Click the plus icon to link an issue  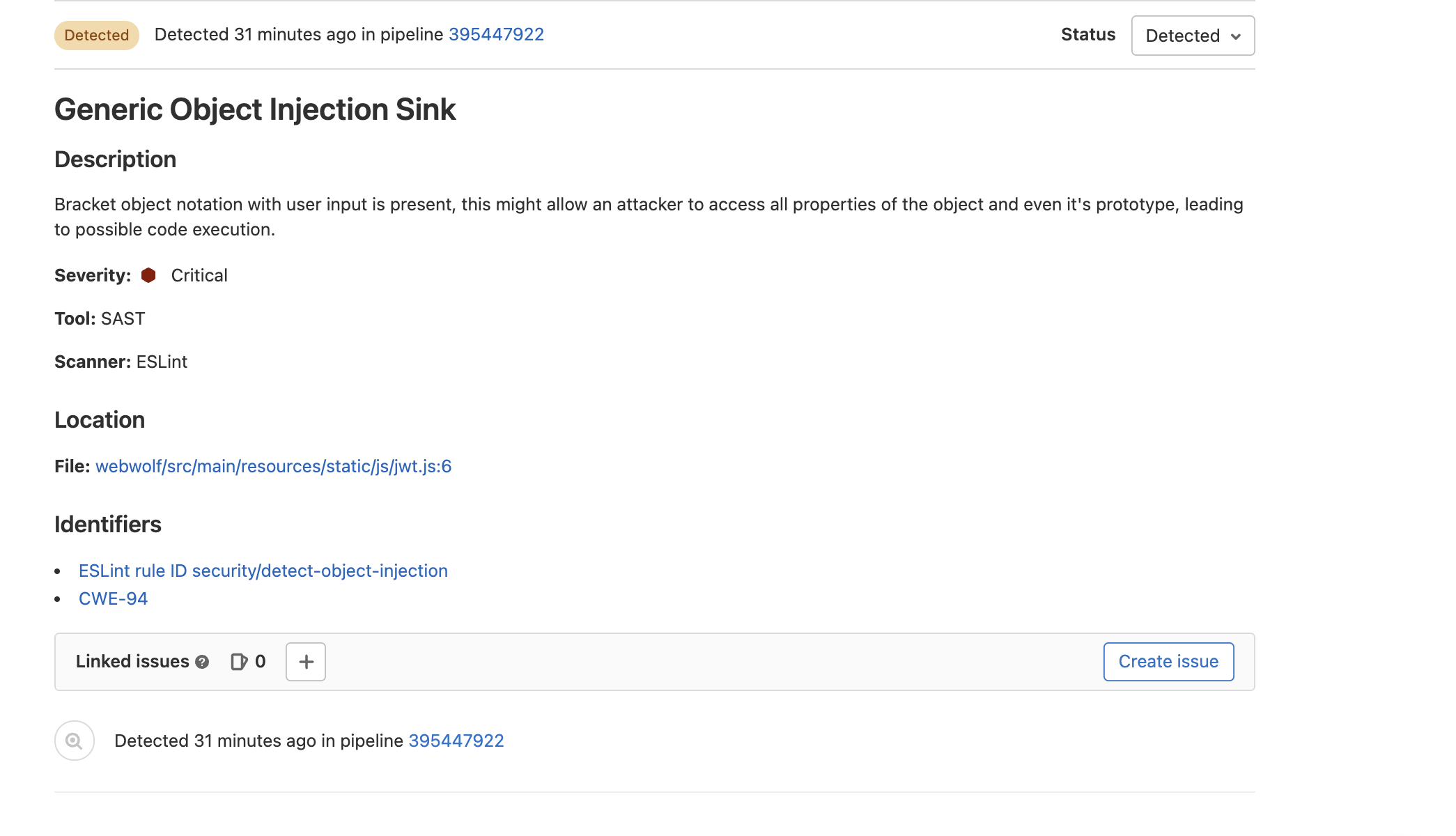pyautogui.click(x=305, y=661)
